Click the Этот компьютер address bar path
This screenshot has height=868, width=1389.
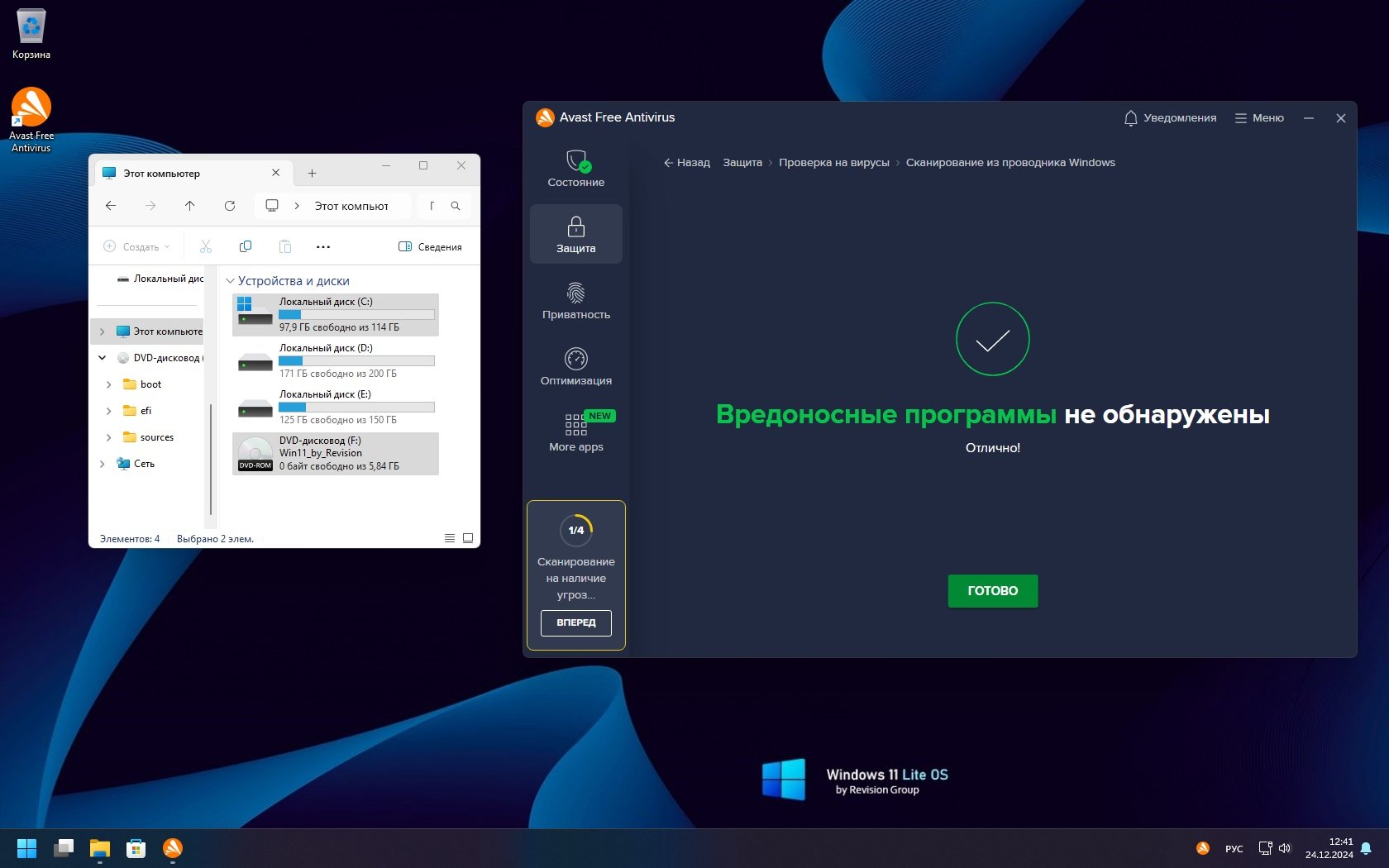tap(351, 206)
